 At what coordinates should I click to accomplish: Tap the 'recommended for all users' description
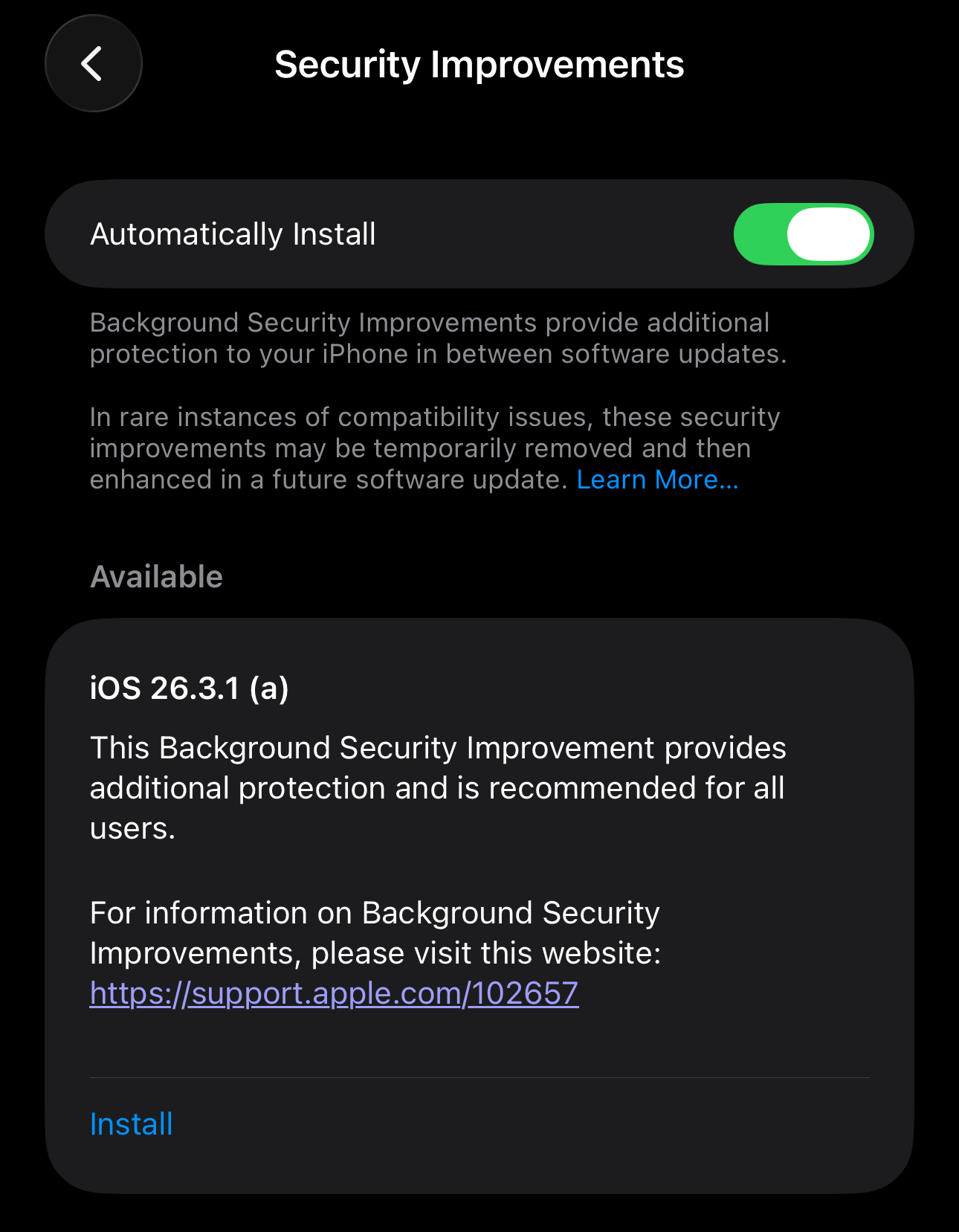pos(437,787)
